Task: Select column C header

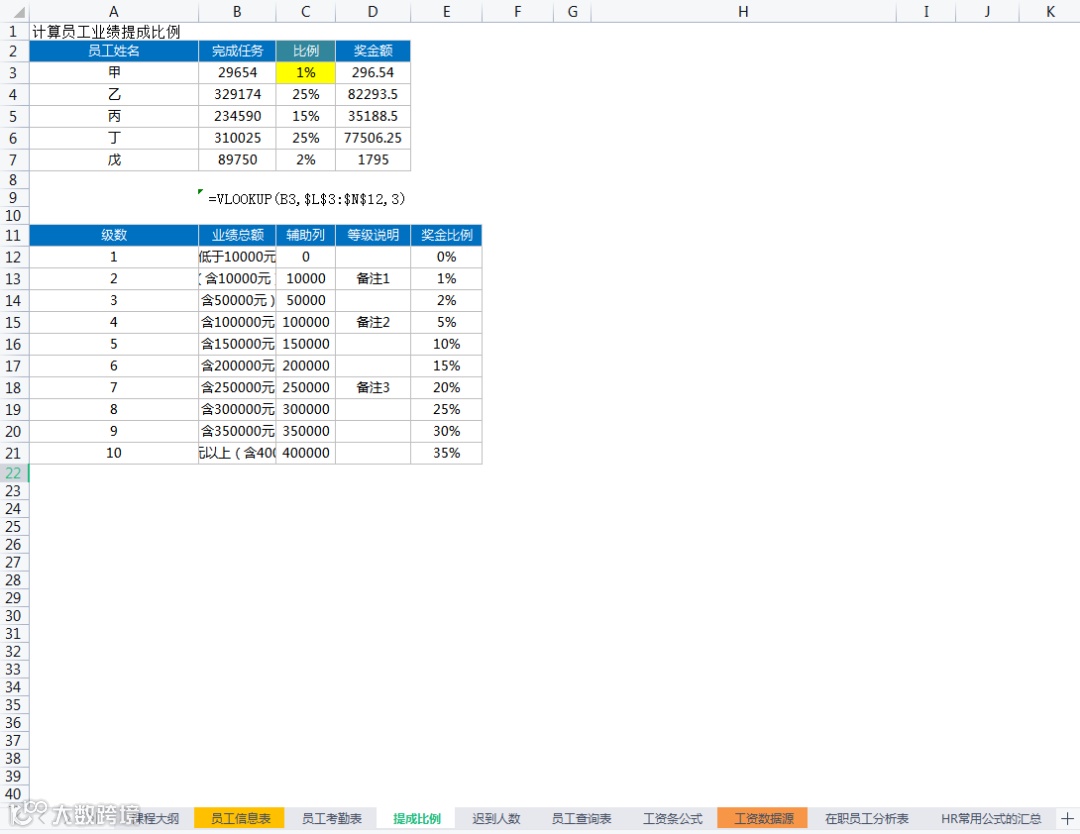Action: (305, 12)
